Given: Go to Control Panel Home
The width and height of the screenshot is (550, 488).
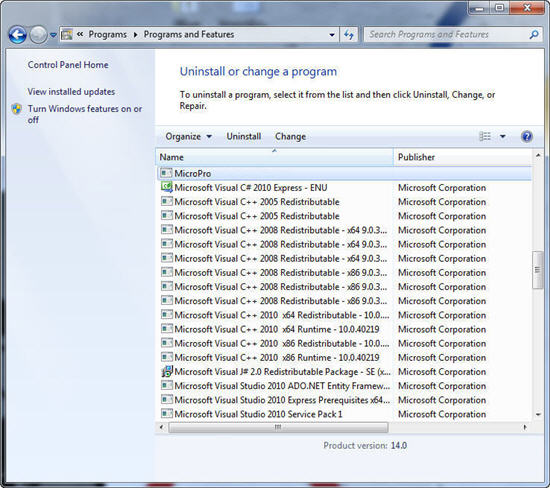Looking at the screenshot, I should (68, 65).
